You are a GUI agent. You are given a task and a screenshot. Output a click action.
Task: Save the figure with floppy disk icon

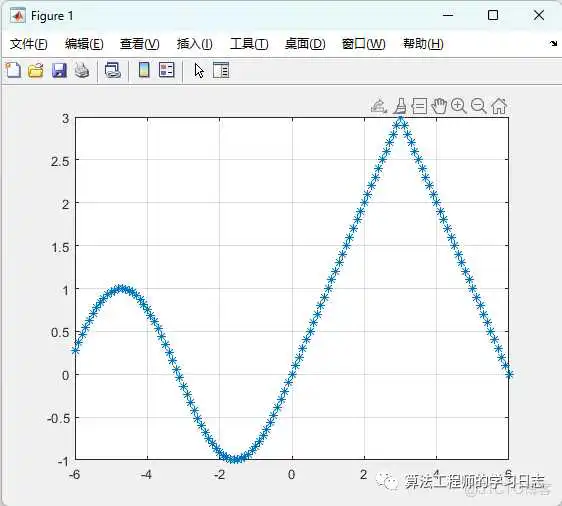(x=59, y=70)
